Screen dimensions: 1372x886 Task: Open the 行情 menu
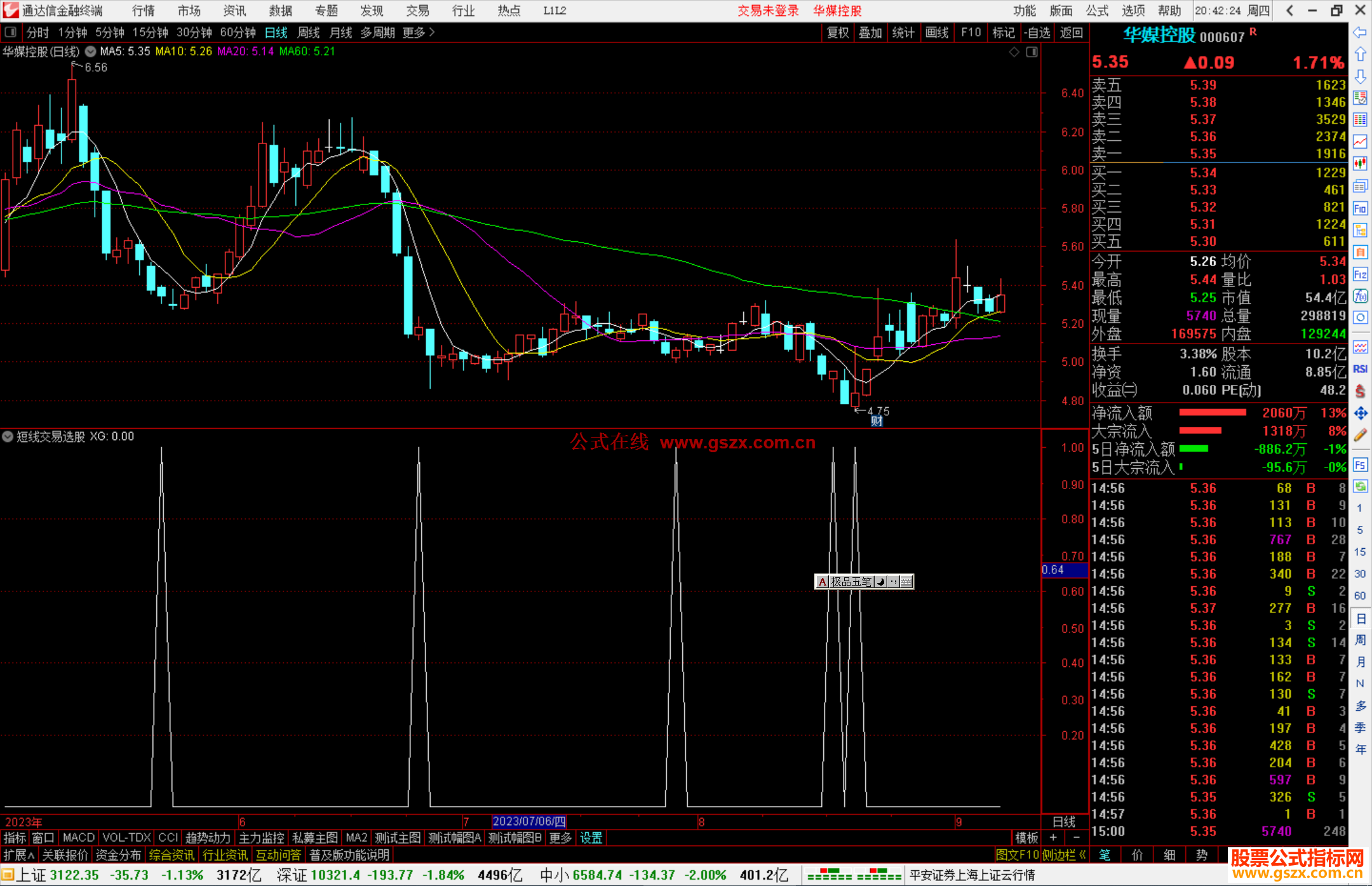[x=143, y=11]
